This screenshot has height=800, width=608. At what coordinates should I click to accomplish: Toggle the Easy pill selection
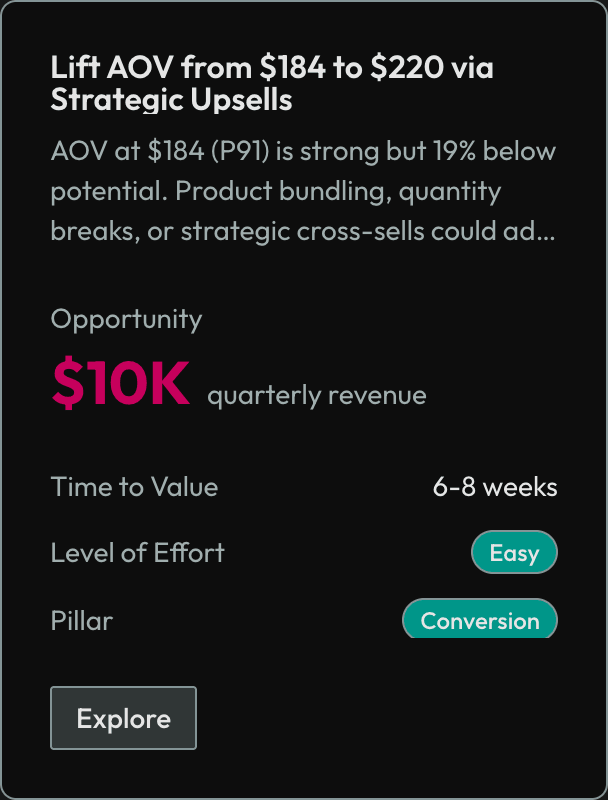(x=514, y=552)
